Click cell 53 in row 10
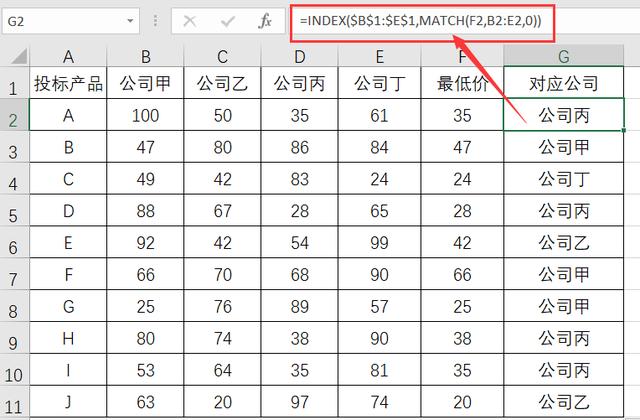This screenshot has width=640, height=420. click(x=145, y=370)
